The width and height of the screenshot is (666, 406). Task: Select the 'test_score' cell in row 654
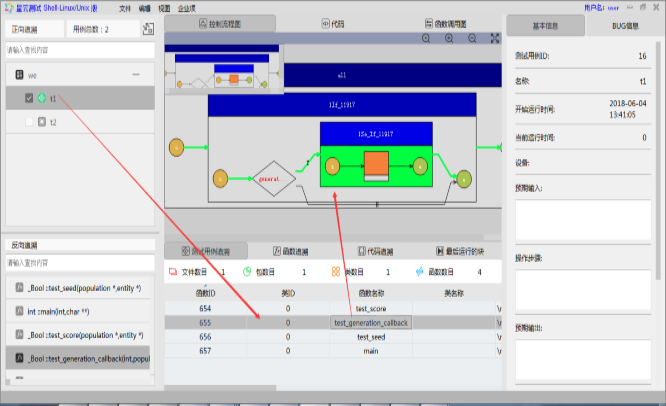point(371,308)
